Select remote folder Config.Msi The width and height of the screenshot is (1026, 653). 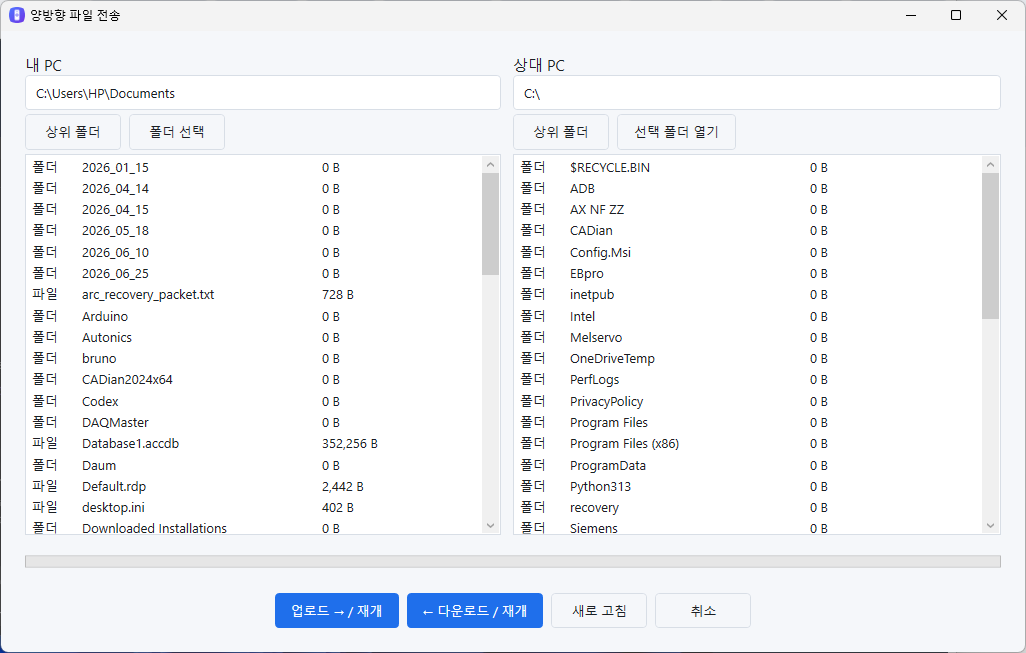tap(747, 253)
